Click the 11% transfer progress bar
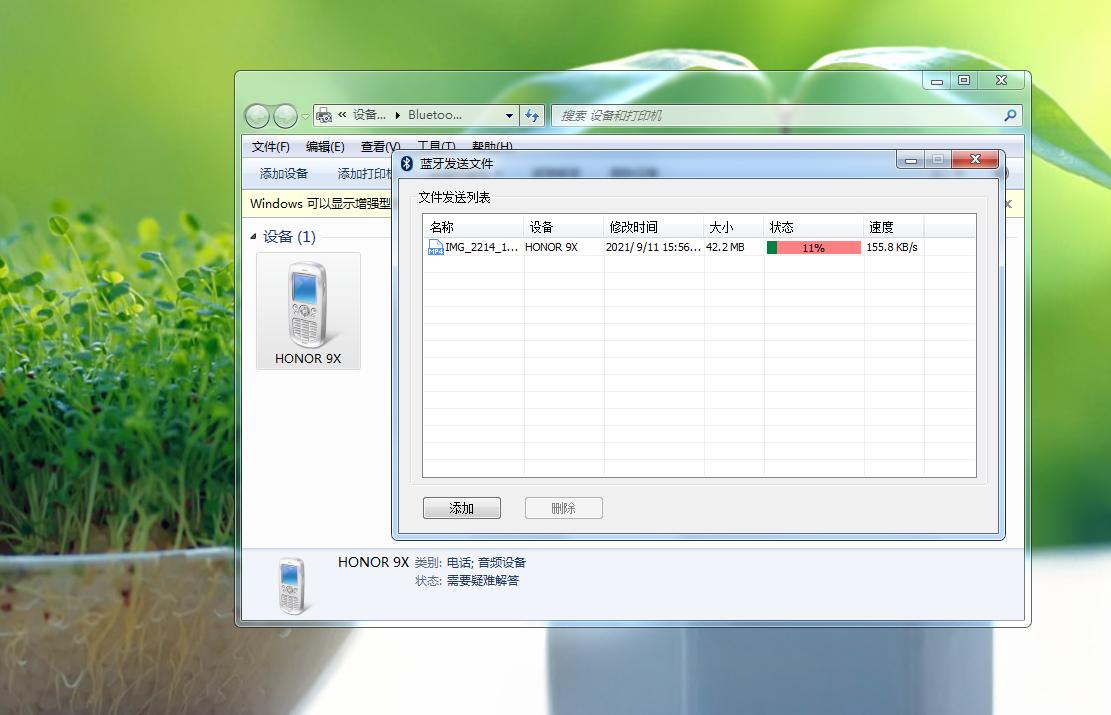1111x715 pixels. [812, 247]
